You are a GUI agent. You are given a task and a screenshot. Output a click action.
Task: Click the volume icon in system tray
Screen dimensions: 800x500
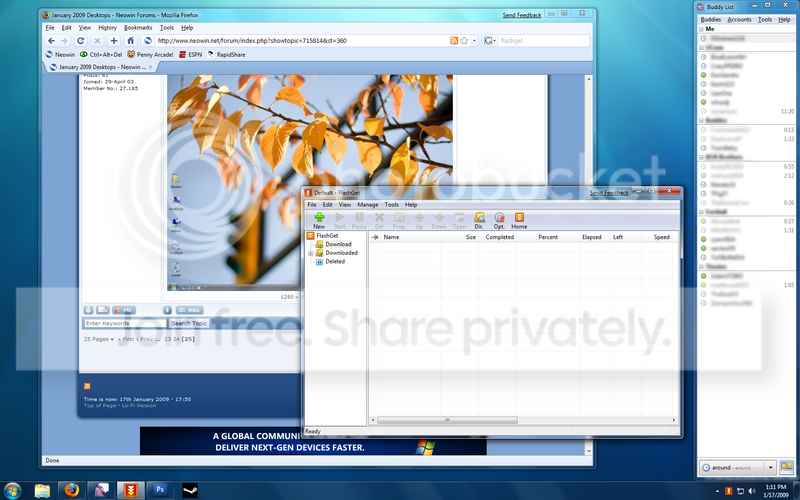coord(752,491)
